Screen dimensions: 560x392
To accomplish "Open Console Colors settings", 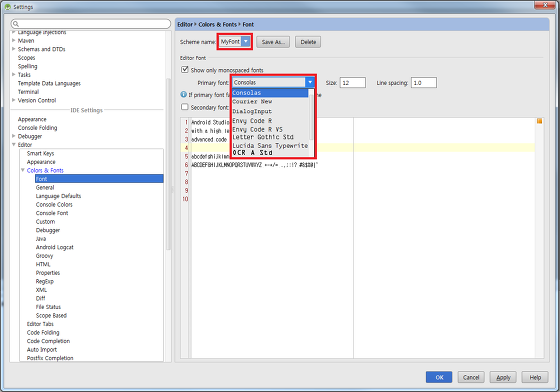I will click(54, 205).
